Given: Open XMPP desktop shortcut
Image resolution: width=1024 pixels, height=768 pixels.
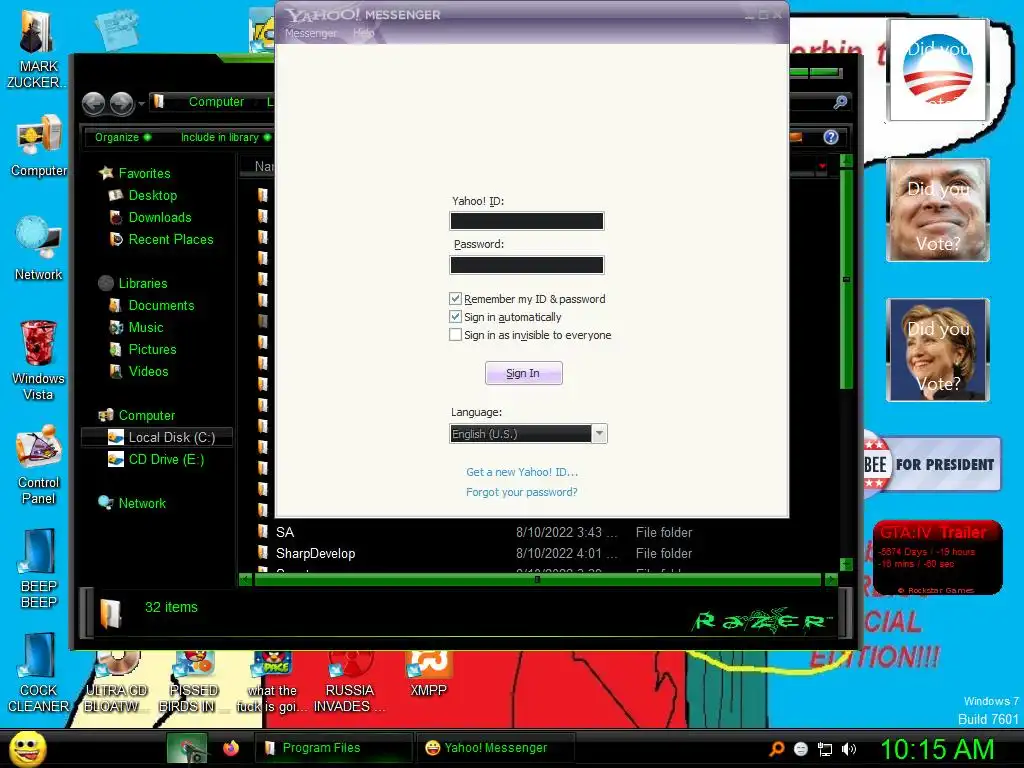Looking at the screenshot, I should (428, 674).
